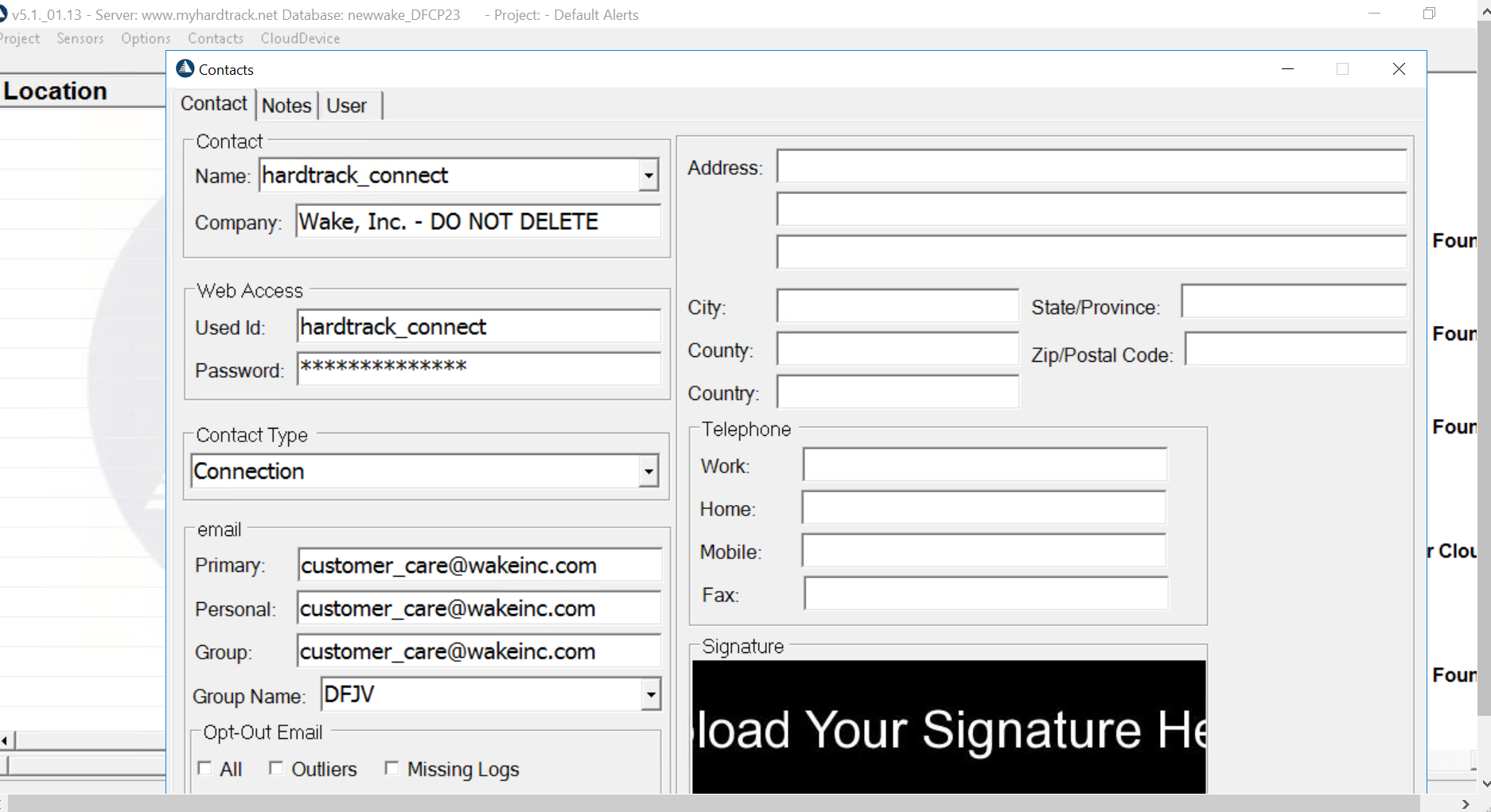
Task: Maximize the Contacts dialog window
Action: click(x=1343, y=69)
